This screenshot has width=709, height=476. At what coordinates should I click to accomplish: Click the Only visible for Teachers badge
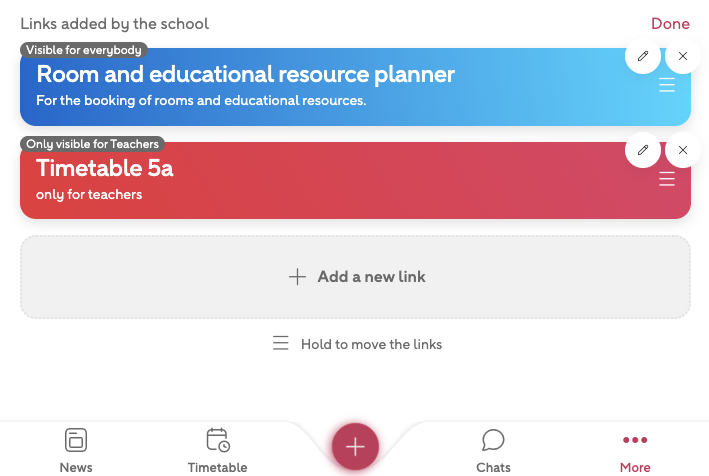92,144
